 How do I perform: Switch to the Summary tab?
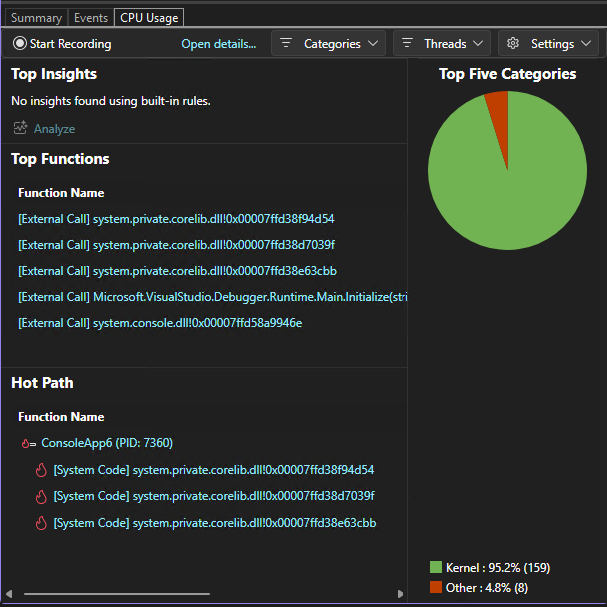36,18
